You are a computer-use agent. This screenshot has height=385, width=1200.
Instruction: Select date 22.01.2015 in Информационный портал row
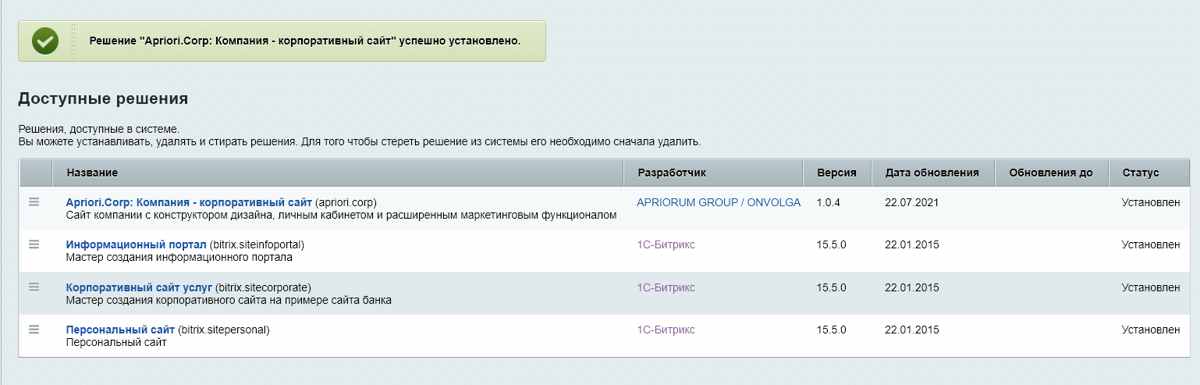point(912,244)
